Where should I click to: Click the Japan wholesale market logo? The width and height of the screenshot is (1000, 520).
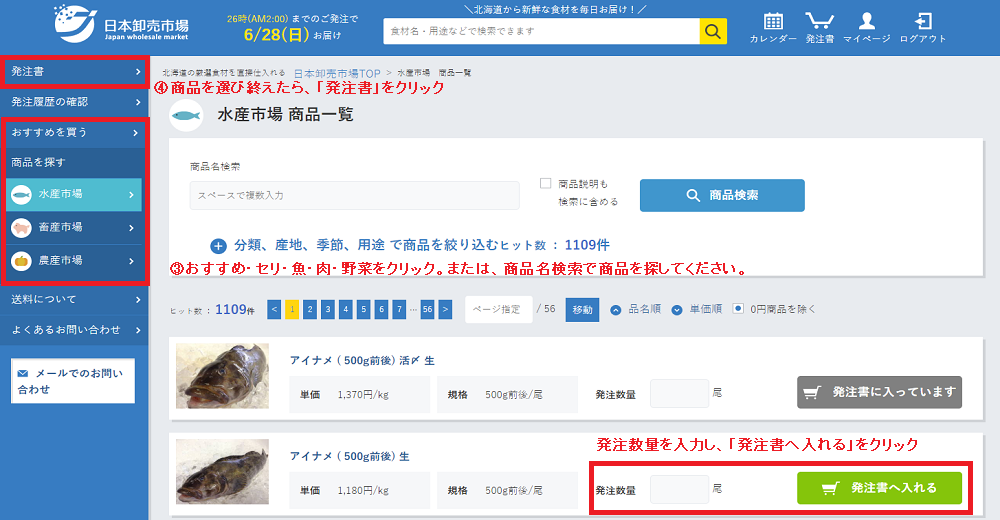coord(121,24)
